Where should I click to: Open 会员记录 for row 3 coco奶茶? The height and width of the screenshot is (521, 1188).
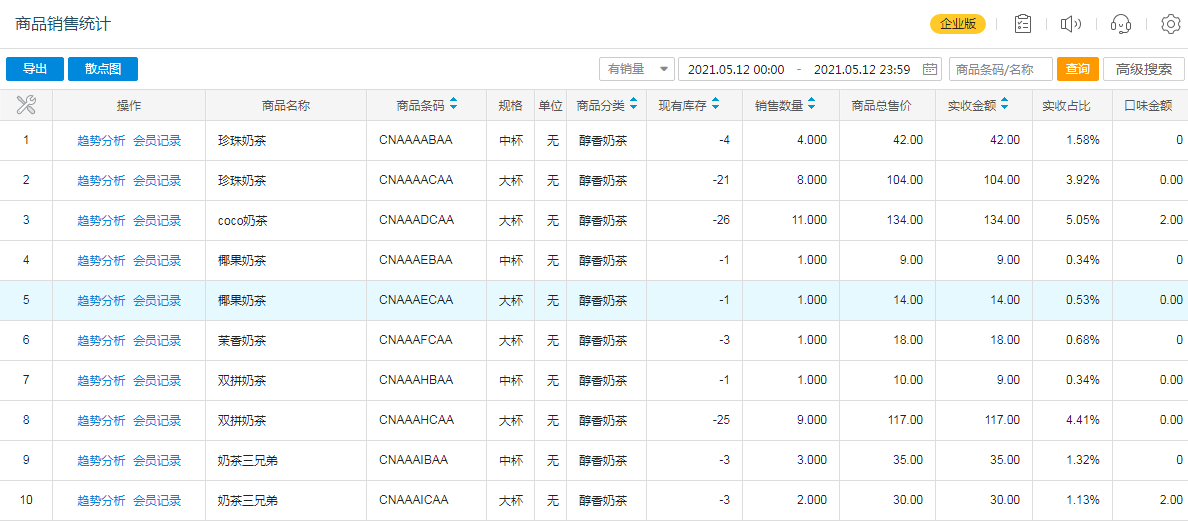click(157, 220)
